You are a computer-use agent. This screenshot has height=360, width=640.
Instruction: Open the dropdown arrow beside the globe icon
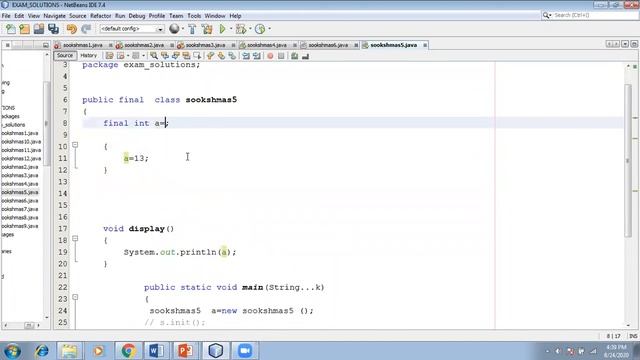[182, 29]
